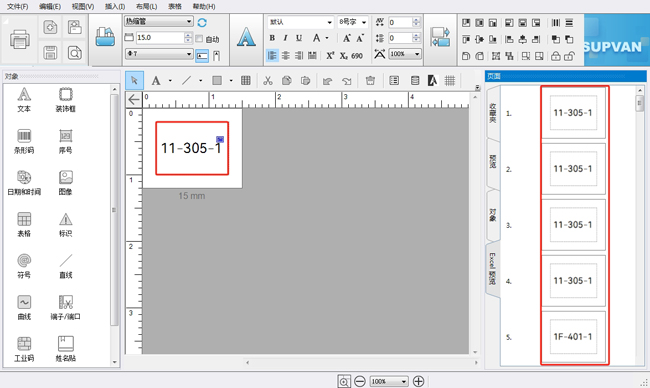Toggle underline formatting

[299, 38]
